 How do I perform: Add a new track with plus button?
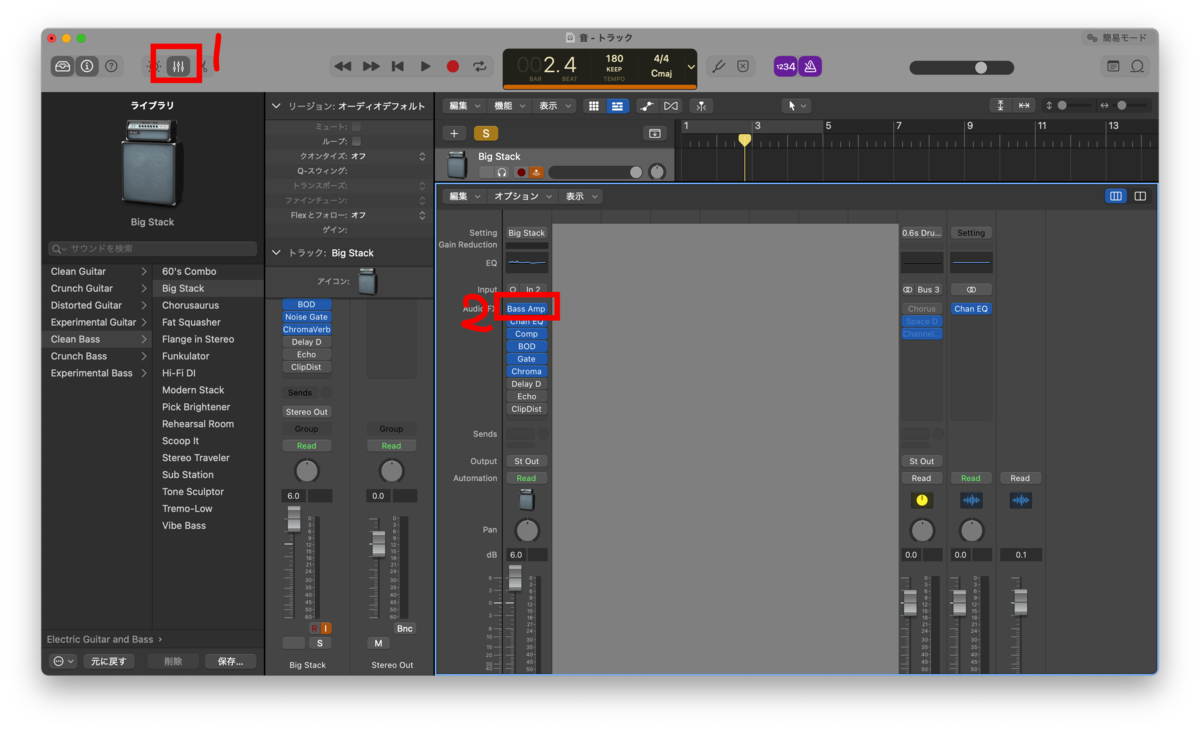point(455,133)
